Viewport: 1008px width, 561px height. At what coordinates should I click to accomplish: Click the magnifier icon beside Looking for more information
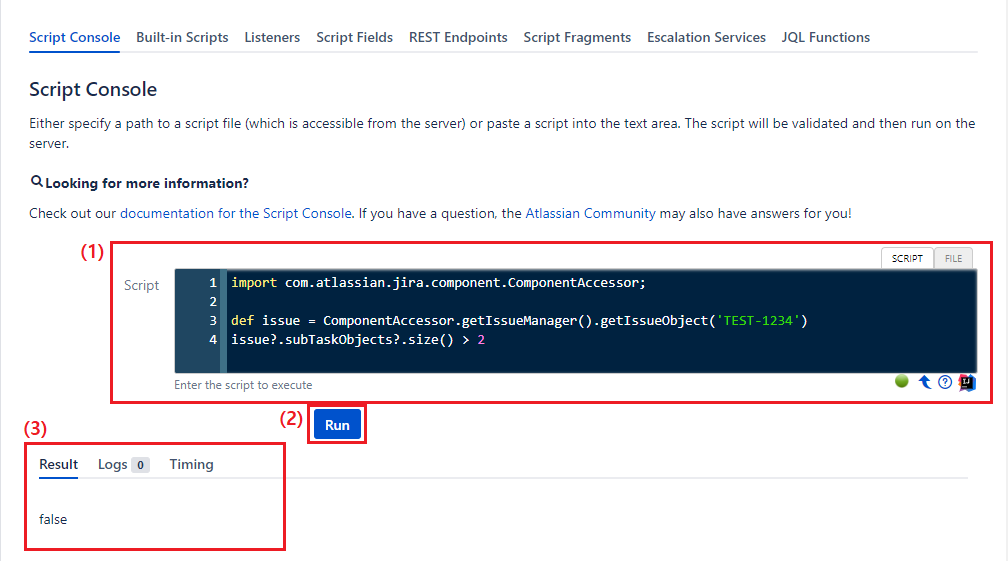(37, 182)
